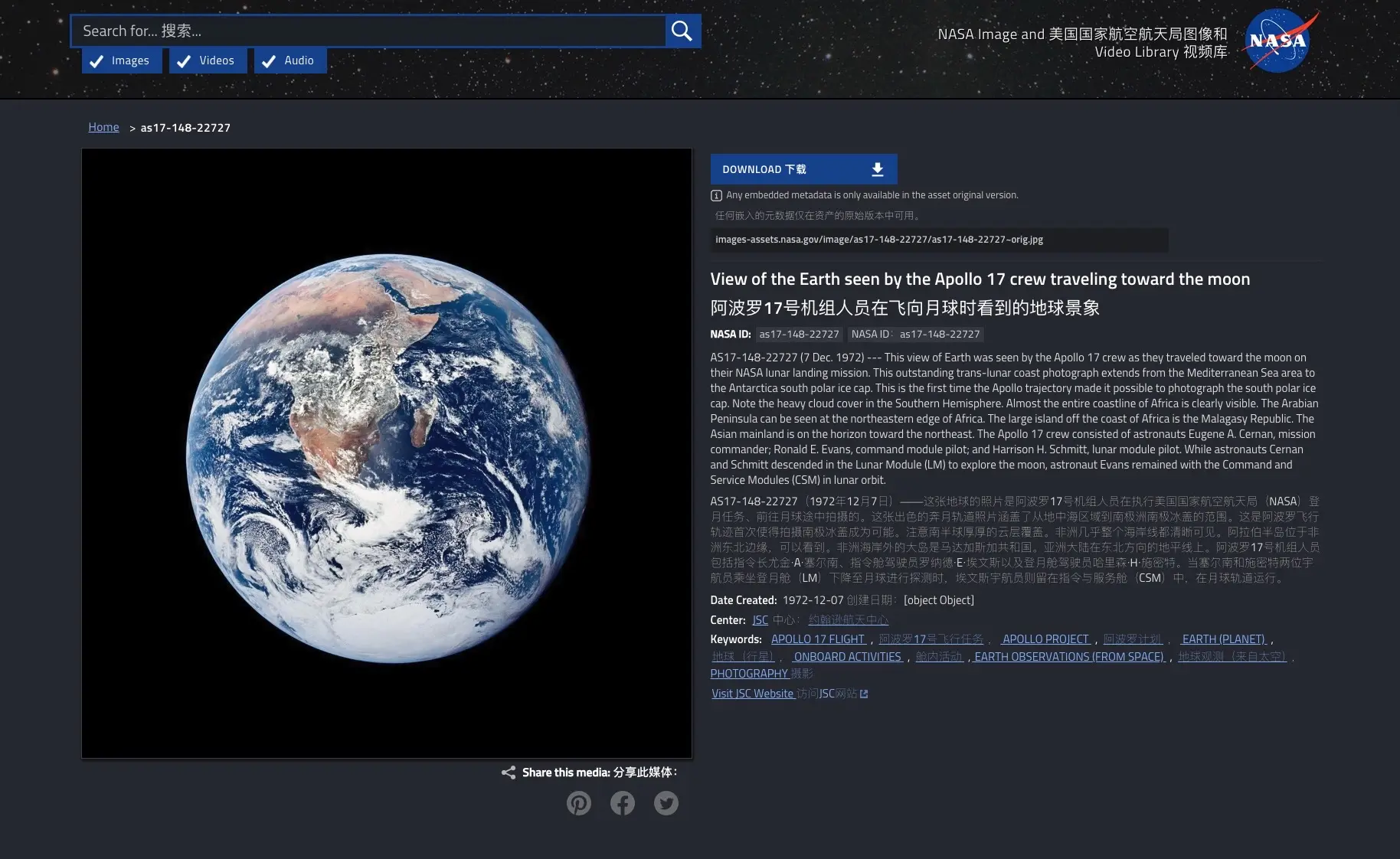Click the second NASA ID: as17-148-22727 badge
Viewport: 1400px width, 859px height.
tap(915, 335)
